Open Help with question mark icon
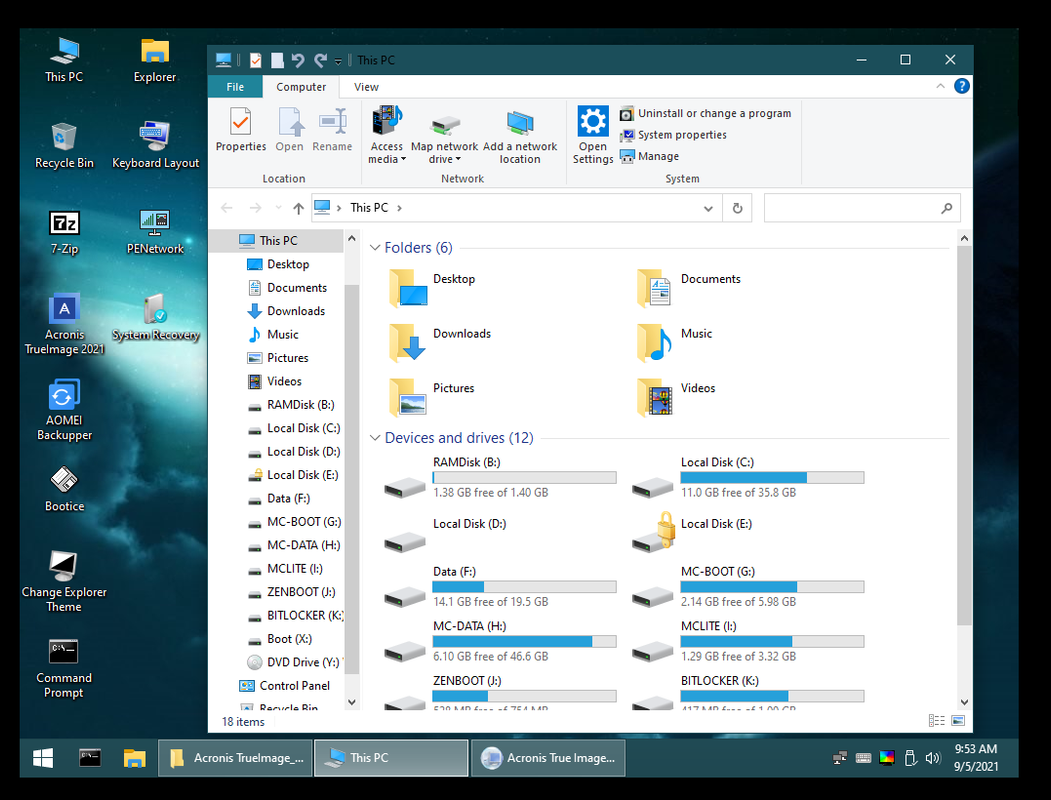 click(x=962, y=86)
